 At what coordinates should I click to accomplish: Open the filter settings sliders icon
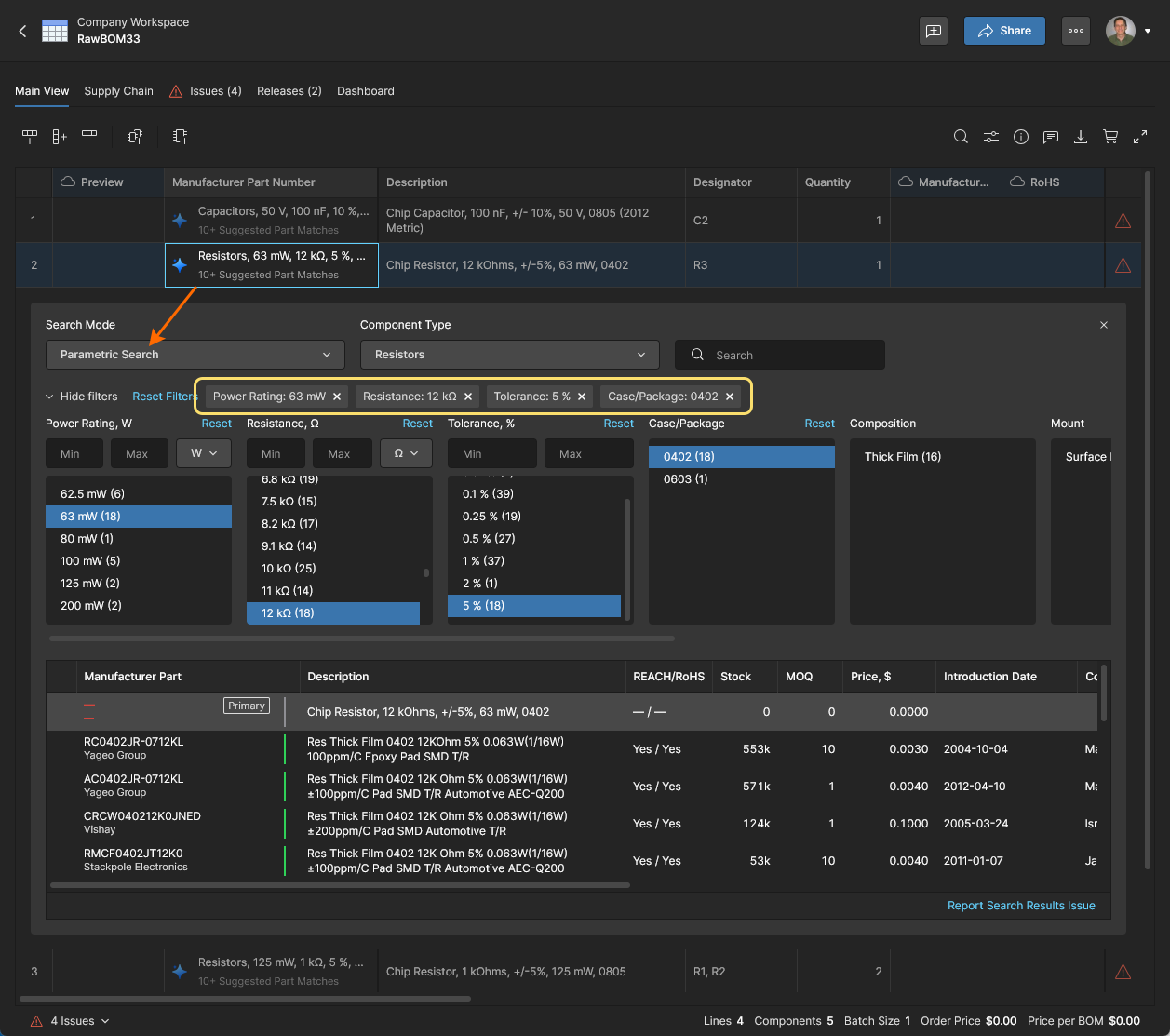pos(991,137)
